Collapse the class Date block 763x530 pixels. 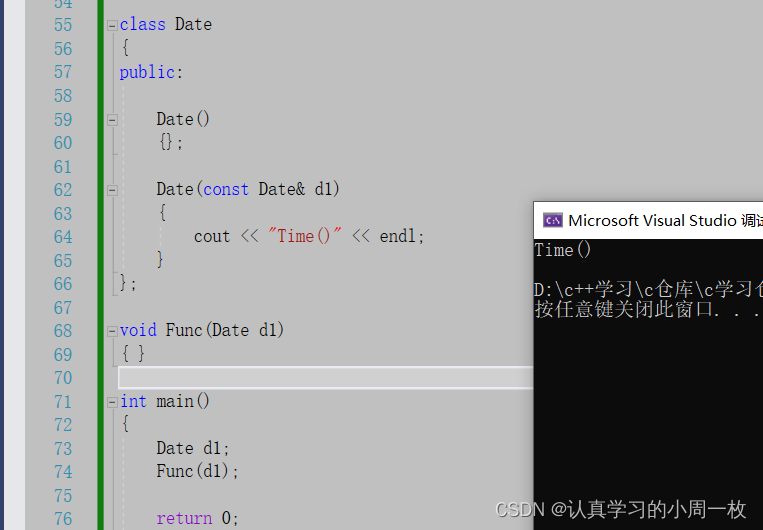112,25
